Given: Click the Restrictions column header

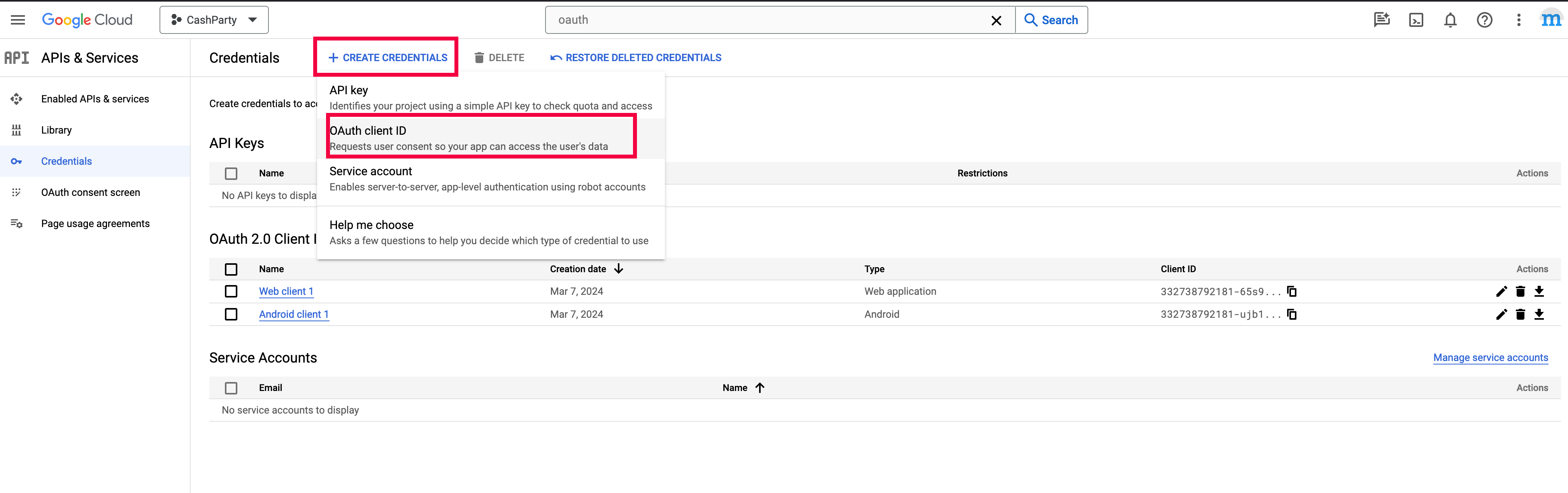Looking at the screenshot, I should tap(982, 173).
